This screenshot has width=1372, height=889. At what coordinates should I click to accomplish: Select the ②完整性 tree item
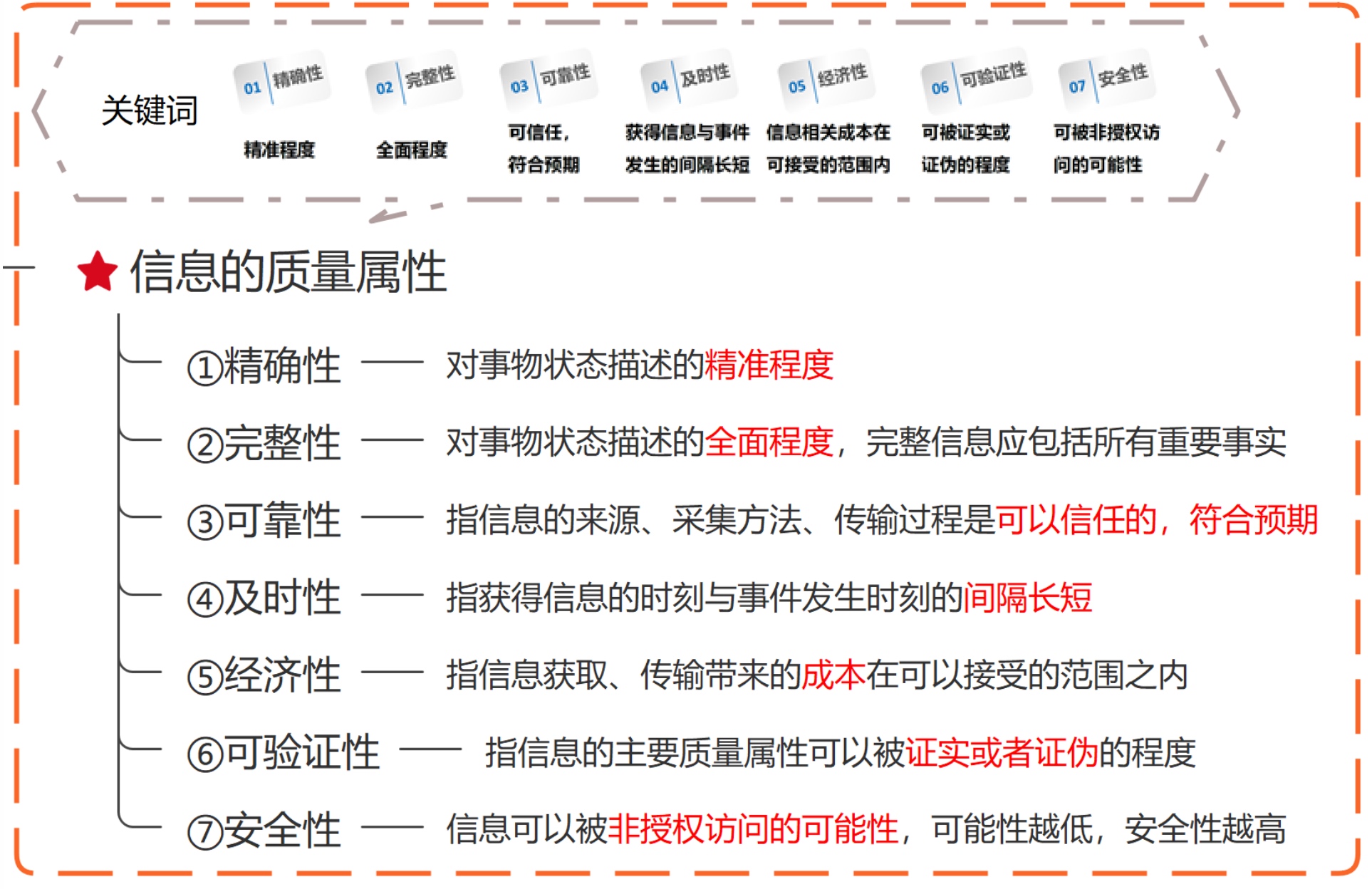pos(264,443)
